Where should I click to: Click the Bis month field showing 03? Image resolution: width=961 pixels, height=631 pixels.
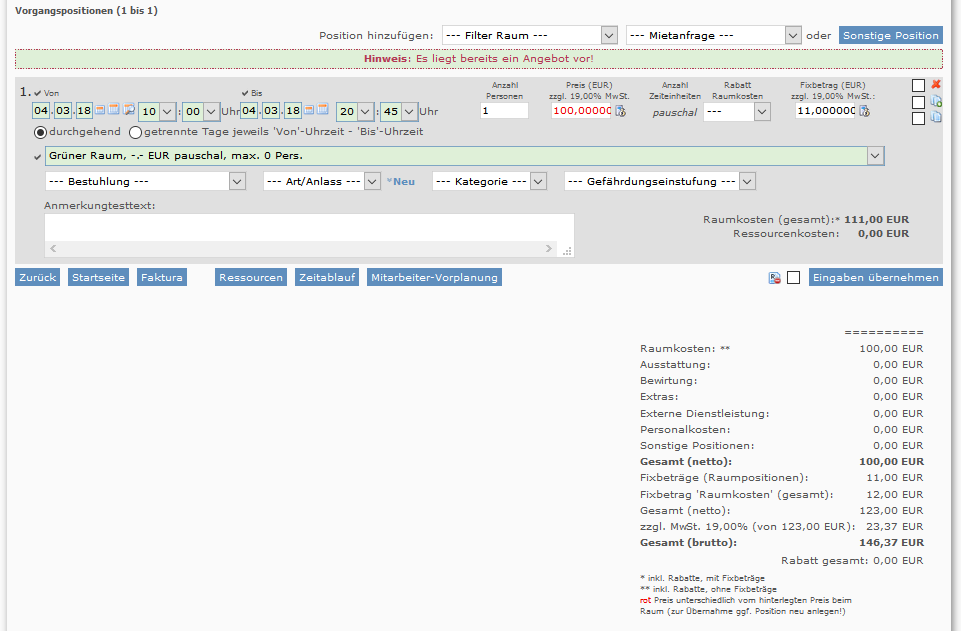pyautogui.click(x=271, y=111)
